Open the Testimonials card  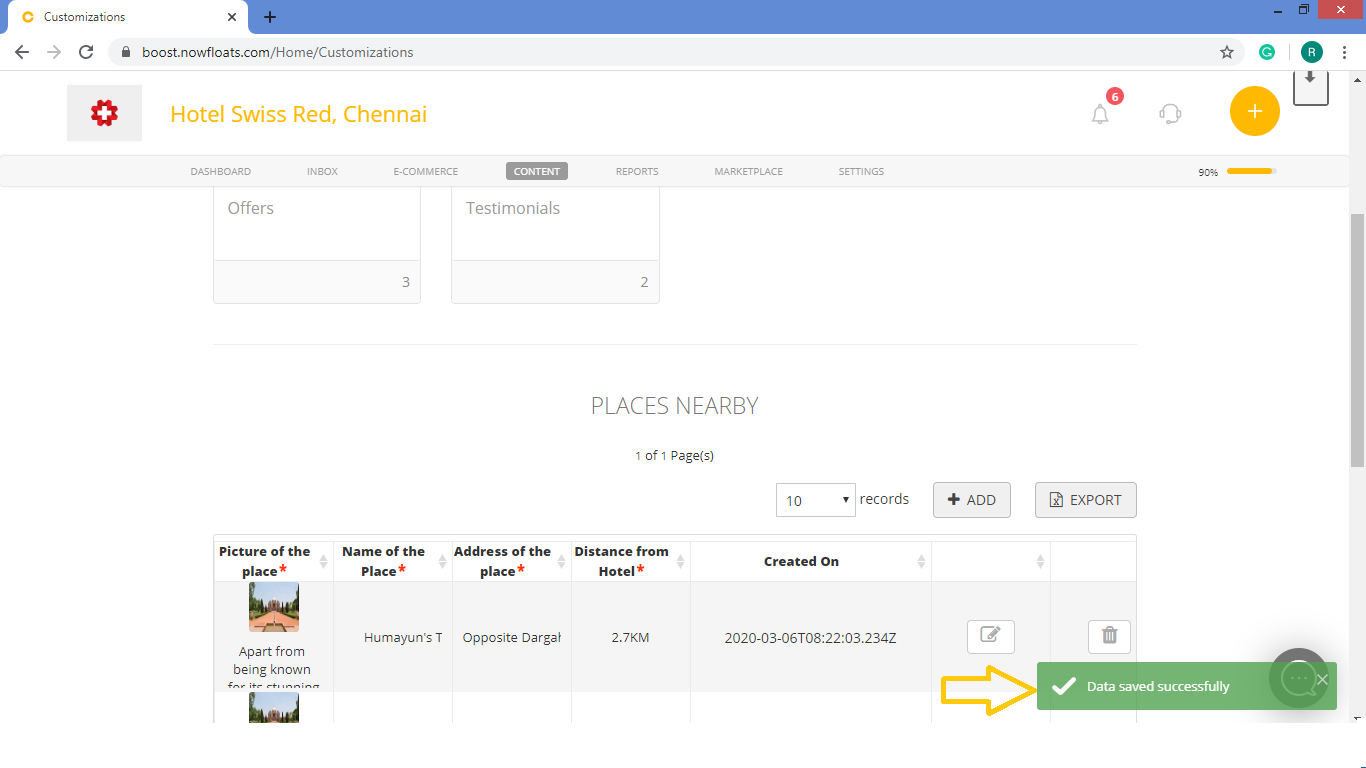tap(555, 245)
